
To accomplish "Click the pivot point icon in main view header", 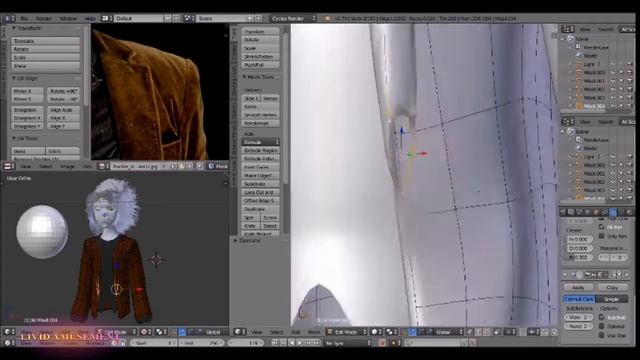I will [x=391, y=332].
